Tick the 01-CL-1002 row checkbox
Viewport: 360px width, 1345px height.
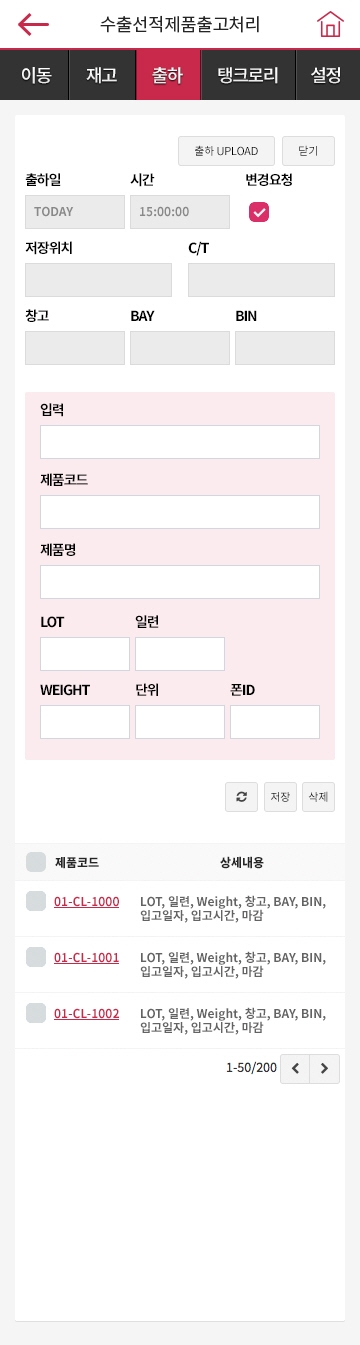(36, 1014)
